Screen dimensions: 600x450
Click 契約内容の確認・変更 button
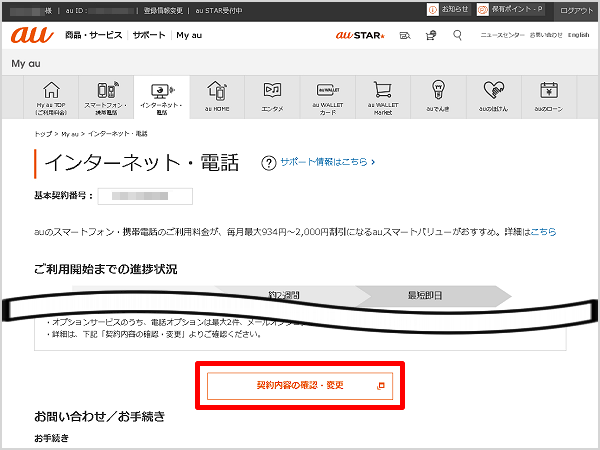pyautogui.click(x=300, y=386)
